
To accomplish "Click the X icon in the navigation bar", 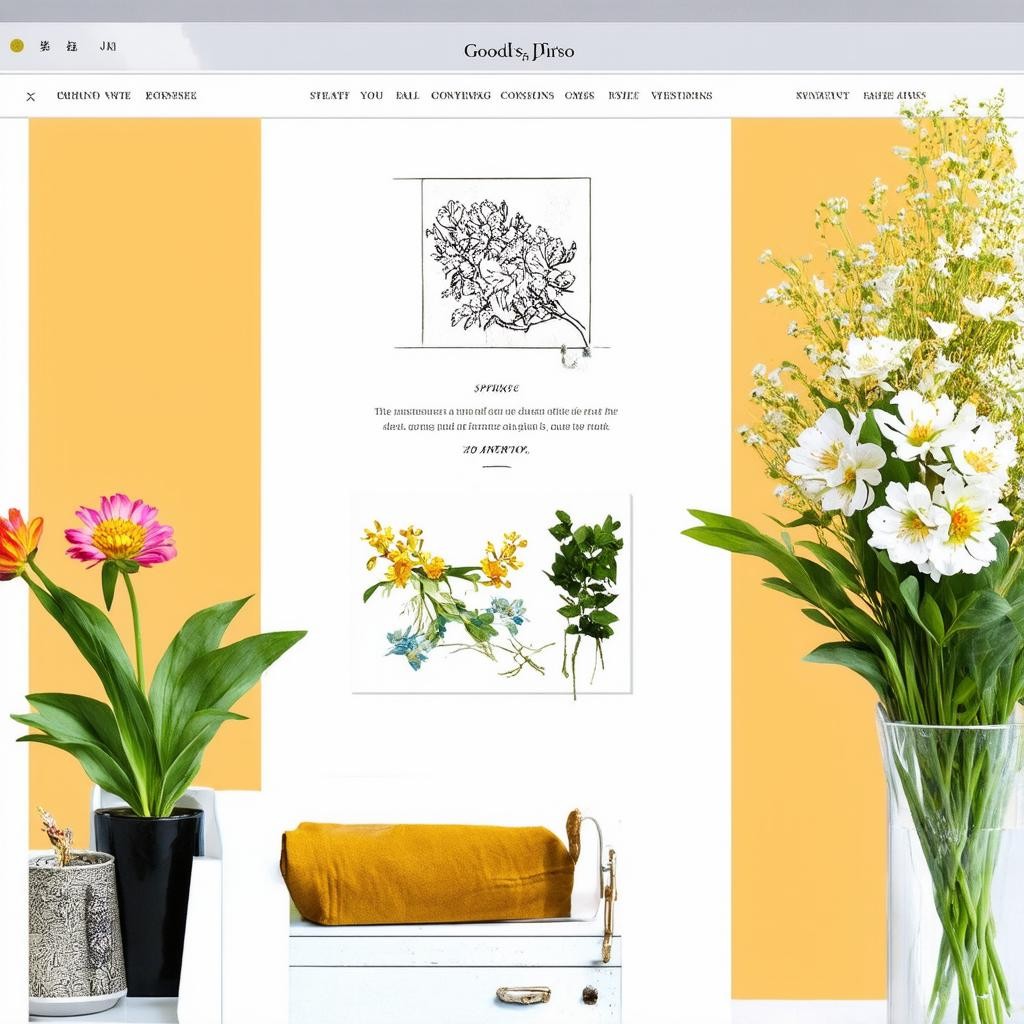I will click(31, 97).
